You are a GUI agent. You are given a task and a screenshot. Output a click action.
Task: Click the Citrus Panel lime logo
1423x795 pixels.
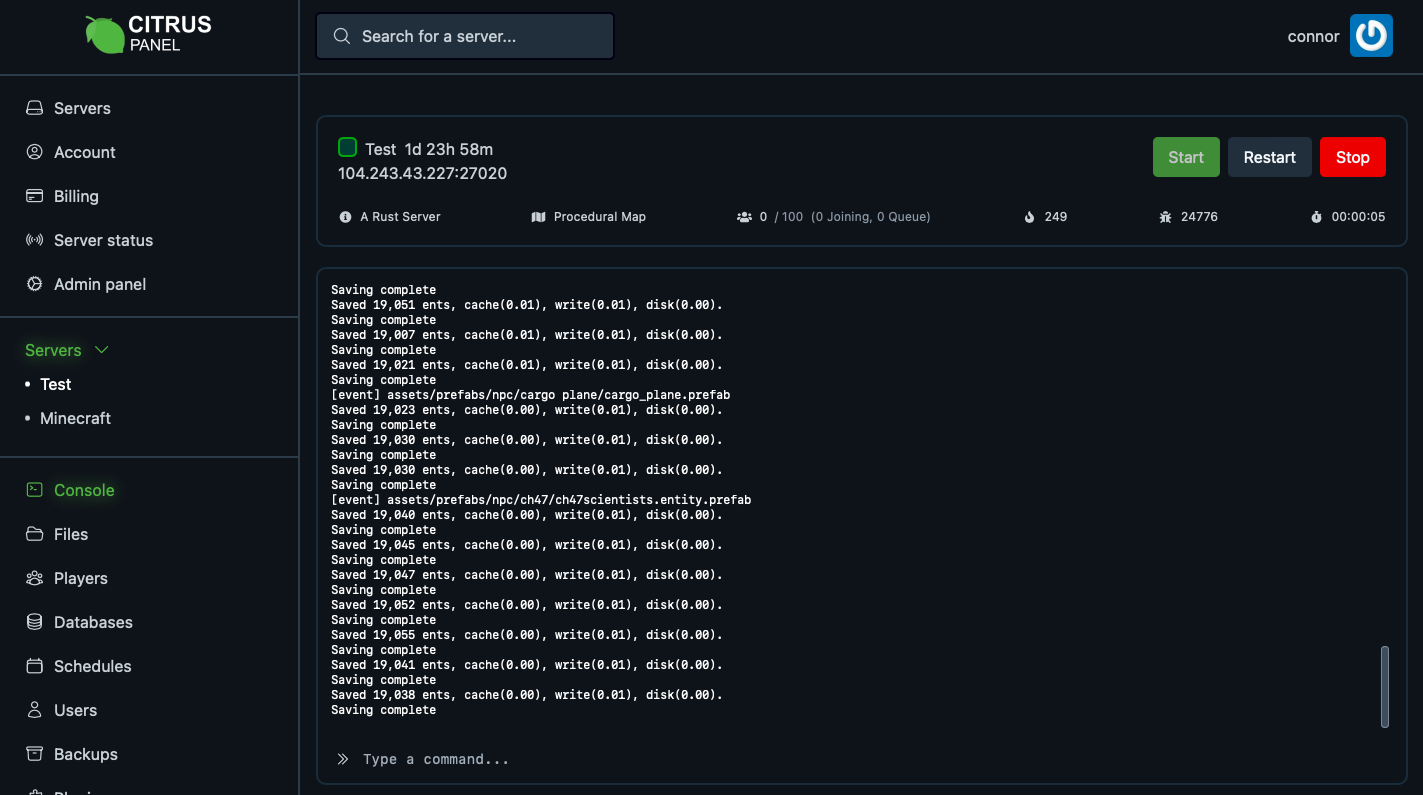[103, 33]
